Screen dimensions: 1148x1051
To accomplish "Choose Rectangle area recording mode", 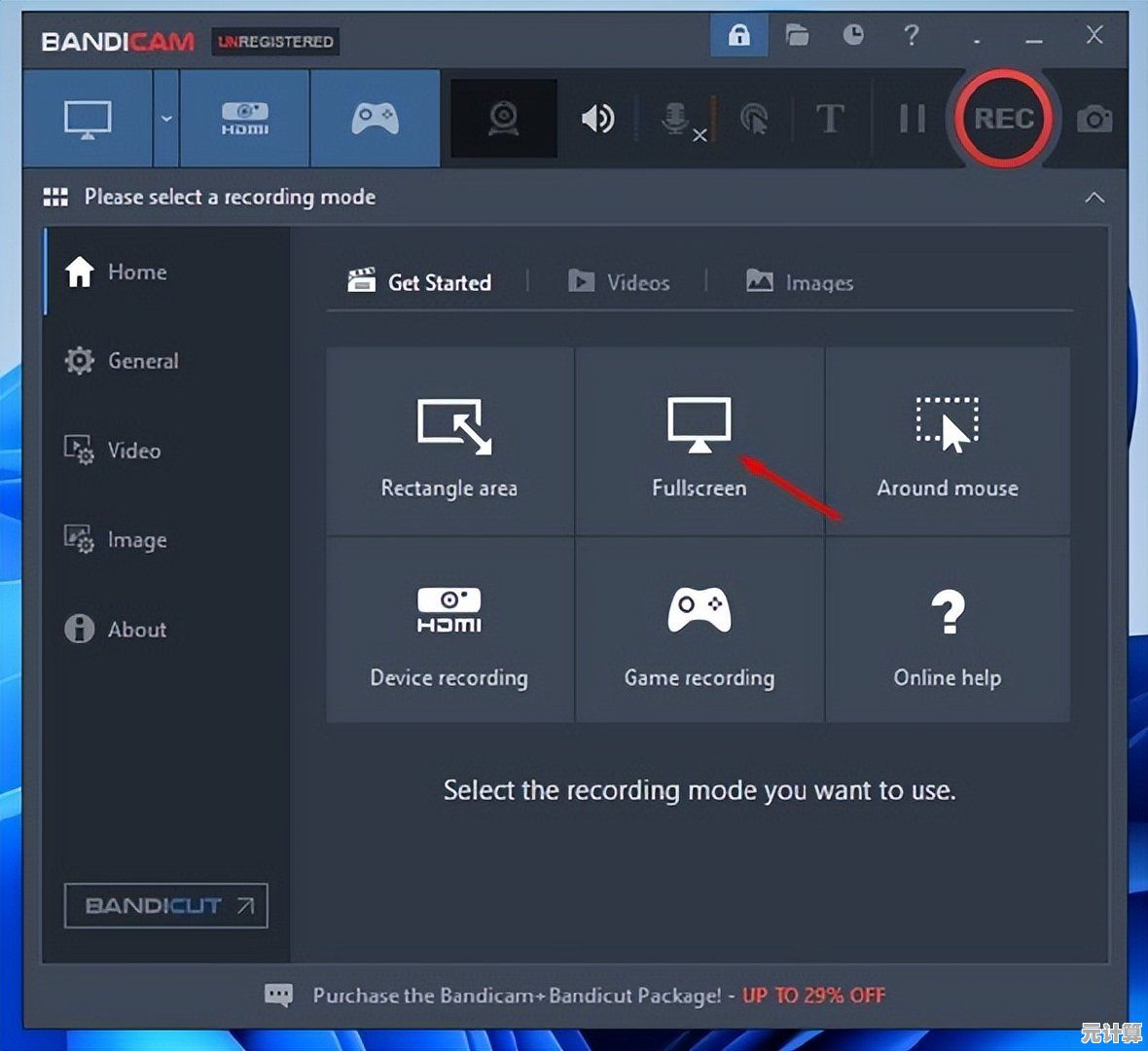I will tap(450, 441).
